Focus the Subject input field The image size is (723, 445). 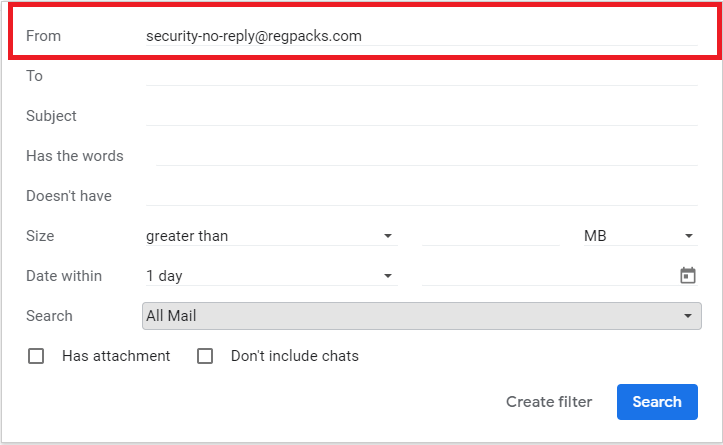pyautogui.click(x=421, y=116)
